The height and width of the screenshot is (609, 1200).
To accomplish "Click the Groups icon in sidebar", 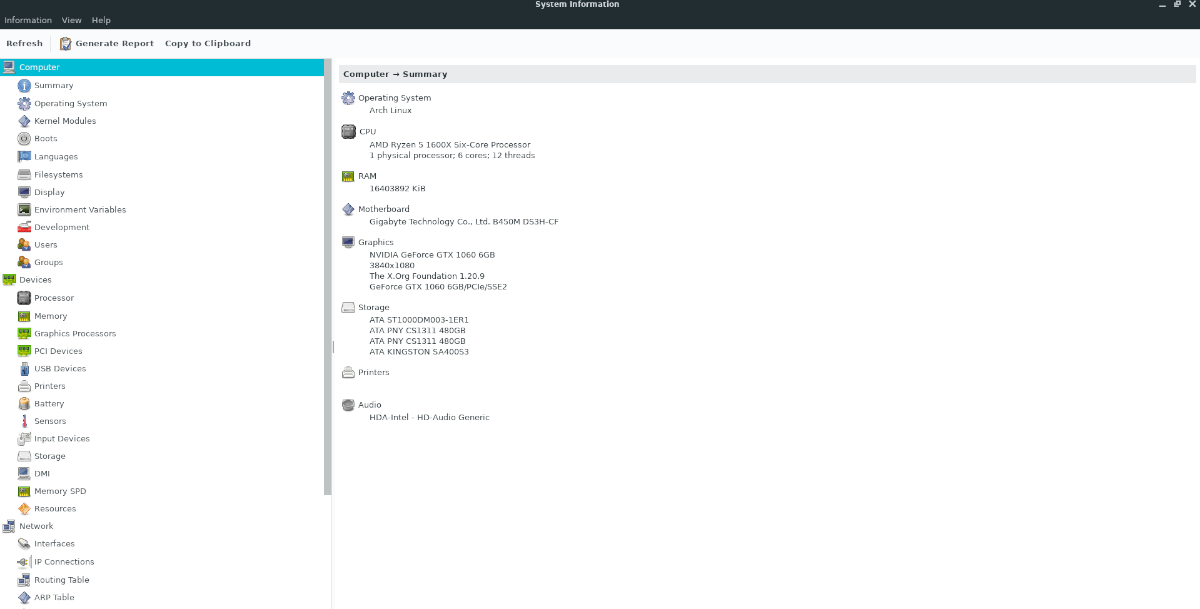I will (25, 262).
